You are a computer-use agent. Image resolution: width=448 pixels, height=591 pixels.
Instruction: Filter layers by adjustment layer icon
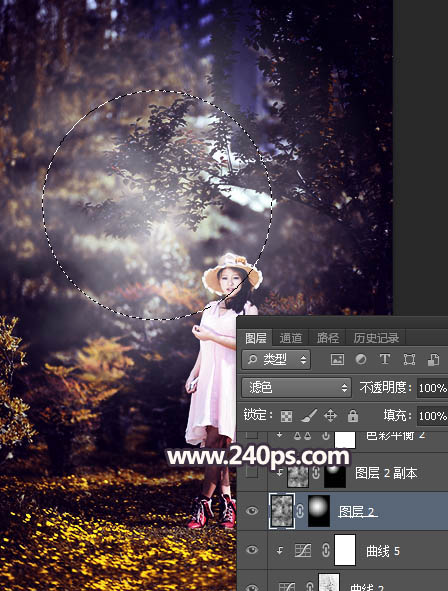(361, 360)
